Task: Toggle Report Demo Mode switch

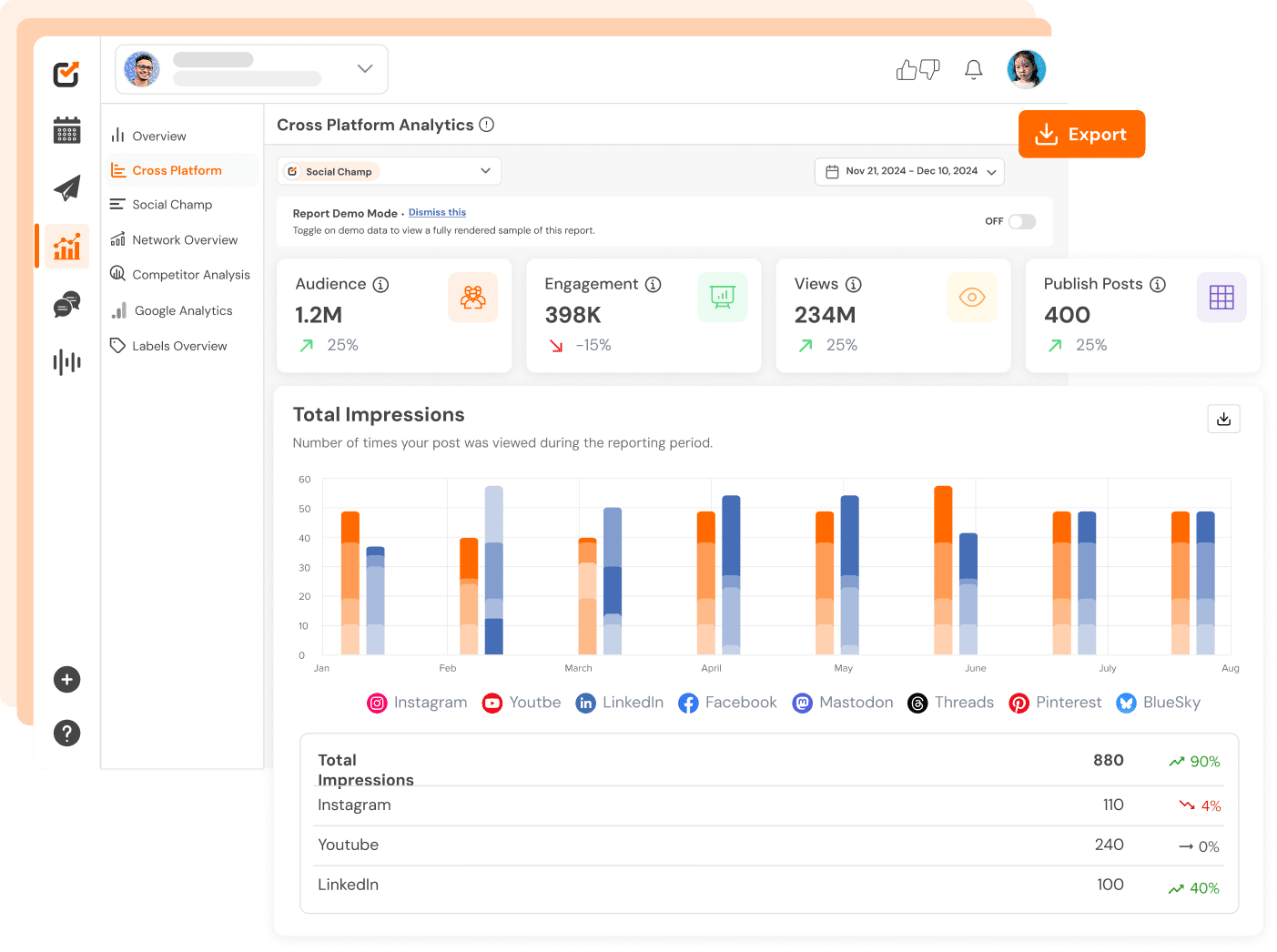Action: point(1021,222)
